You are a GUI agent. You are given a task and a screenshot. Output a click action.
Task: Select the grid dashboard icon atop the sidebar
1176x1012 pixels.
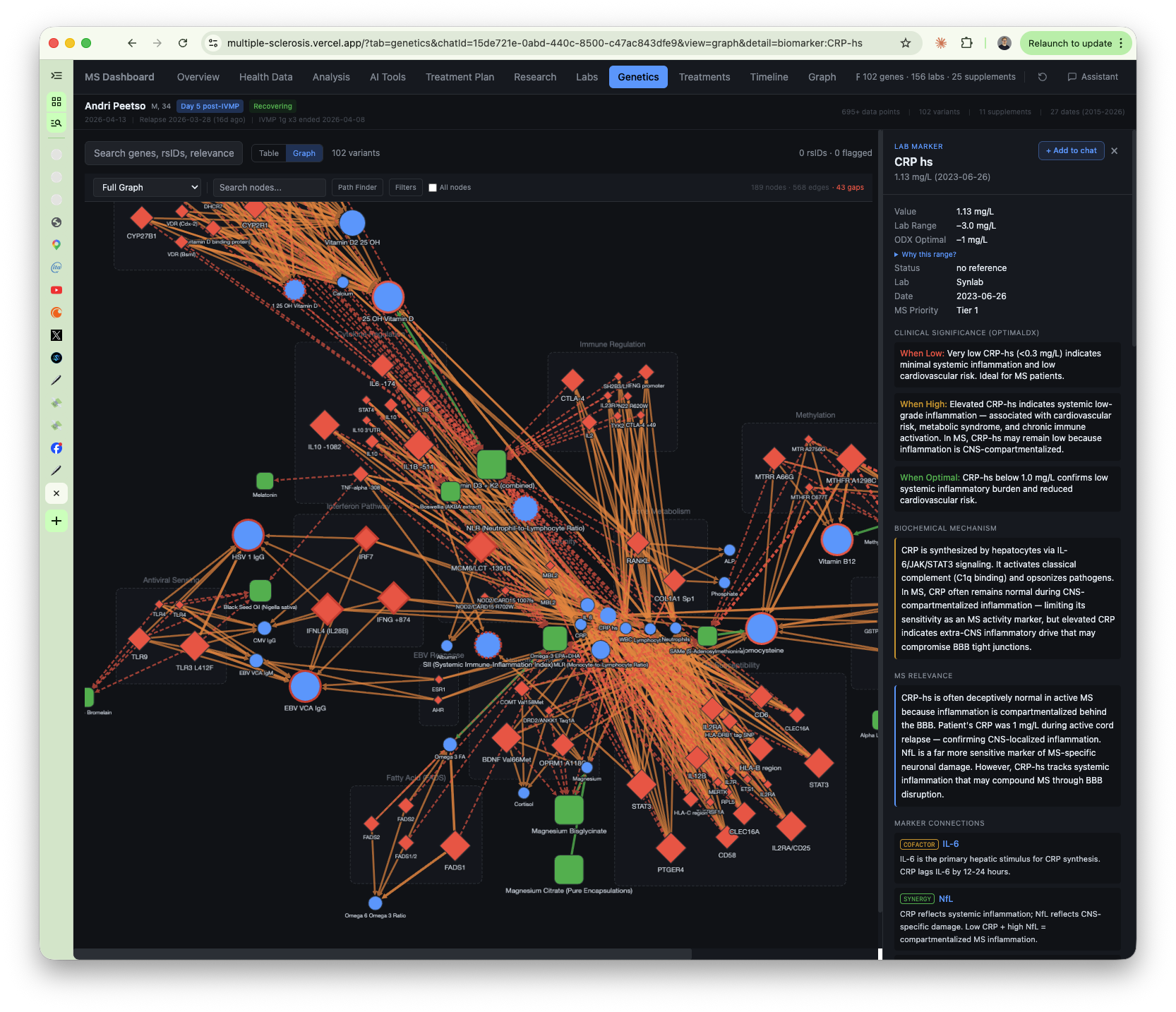pos(56,101)
